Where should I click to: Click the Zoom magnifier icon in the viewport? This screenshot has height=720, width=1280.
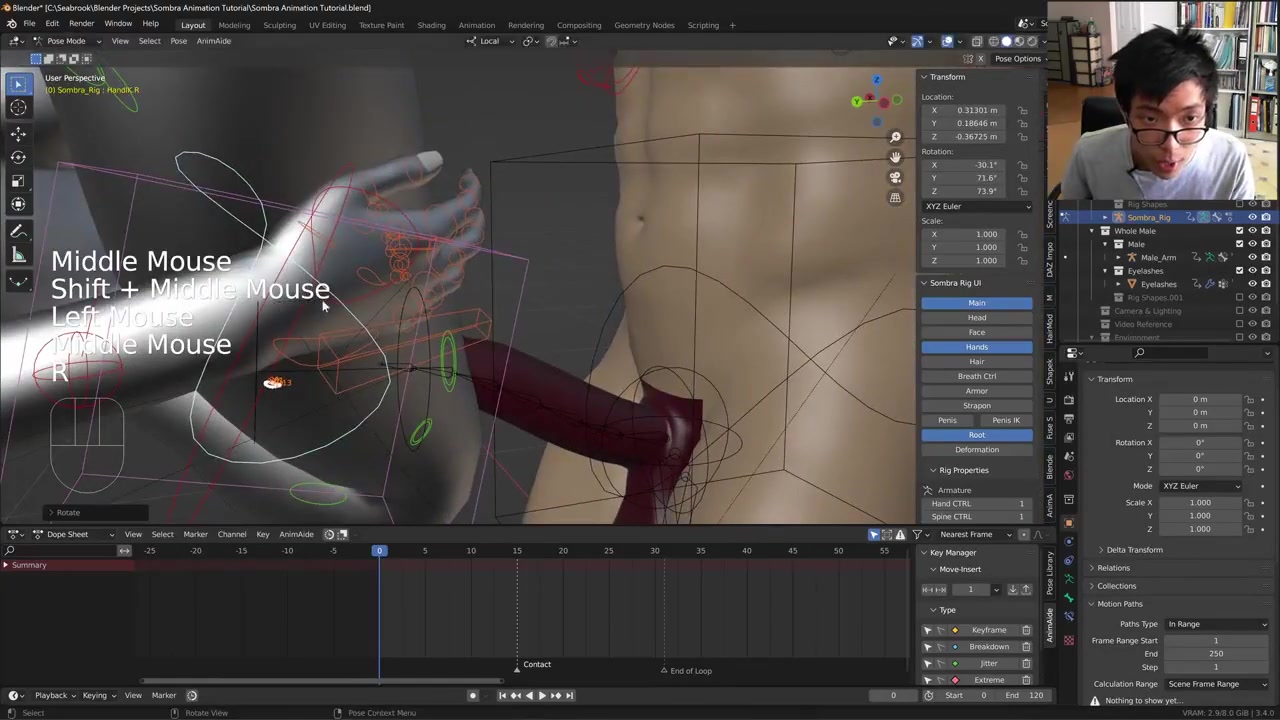pyautogui.click(x=895, y=137)
